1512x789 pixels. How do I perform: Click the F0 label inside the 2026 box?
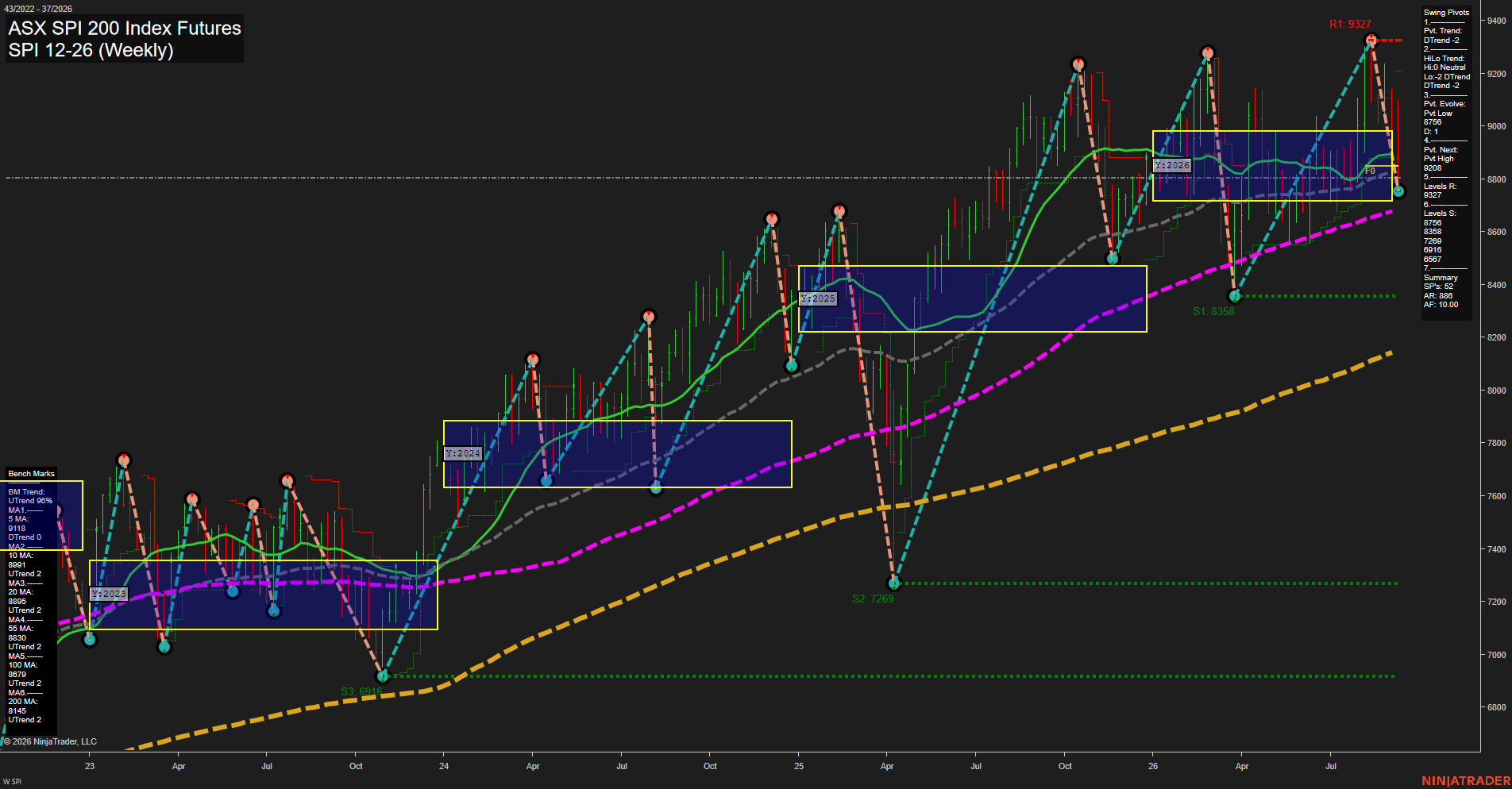[1370, 171]
